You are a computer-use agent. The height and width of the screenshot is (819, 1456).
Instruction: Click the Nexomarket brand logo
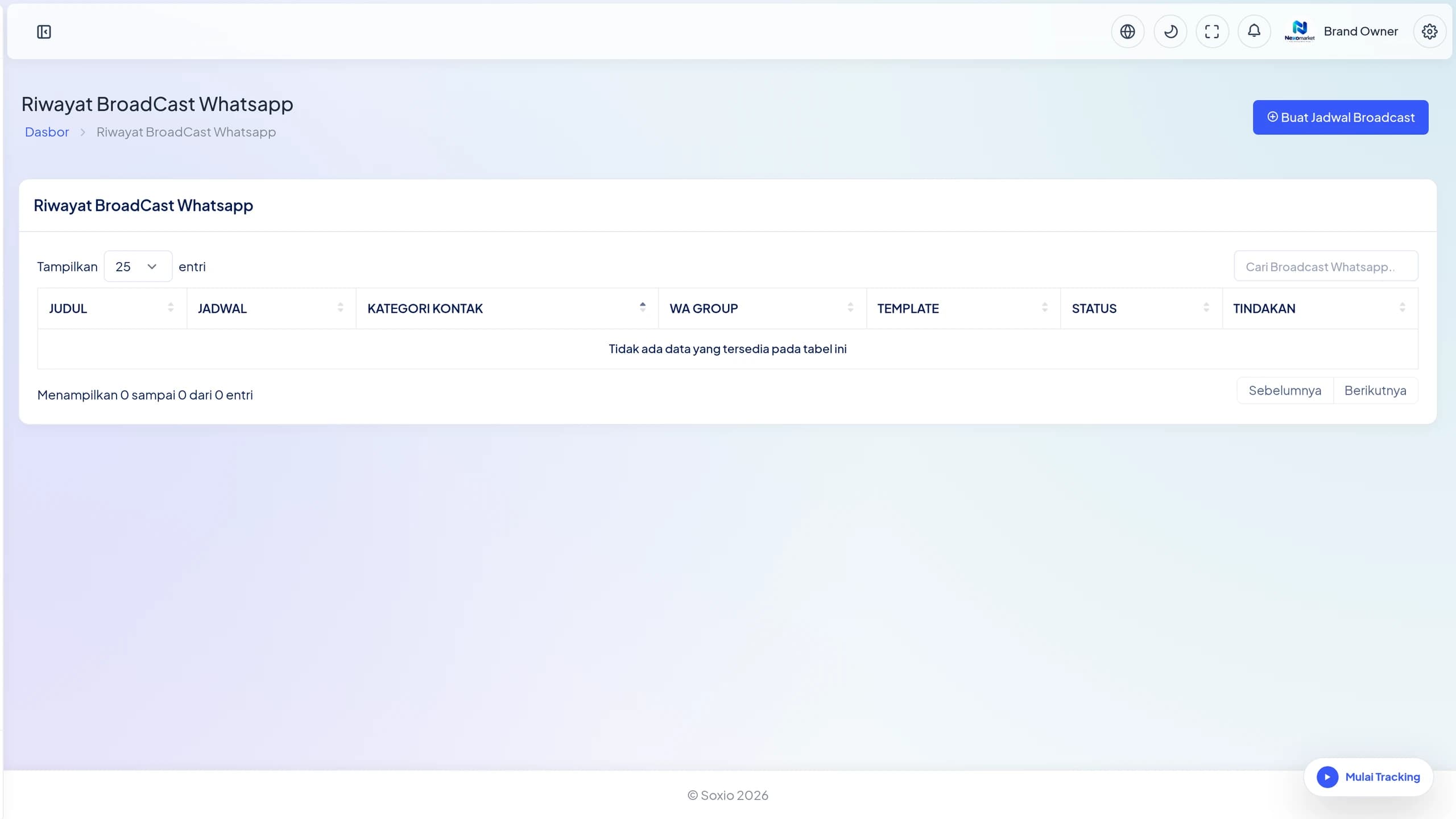pyautogui.click(x=1300, y=31)
